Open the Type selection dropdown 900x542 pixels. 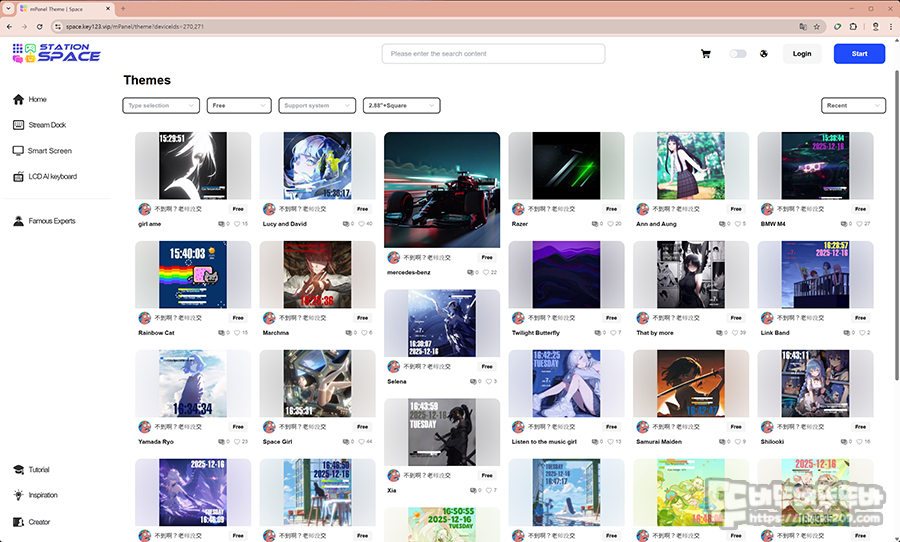[161, 106]
